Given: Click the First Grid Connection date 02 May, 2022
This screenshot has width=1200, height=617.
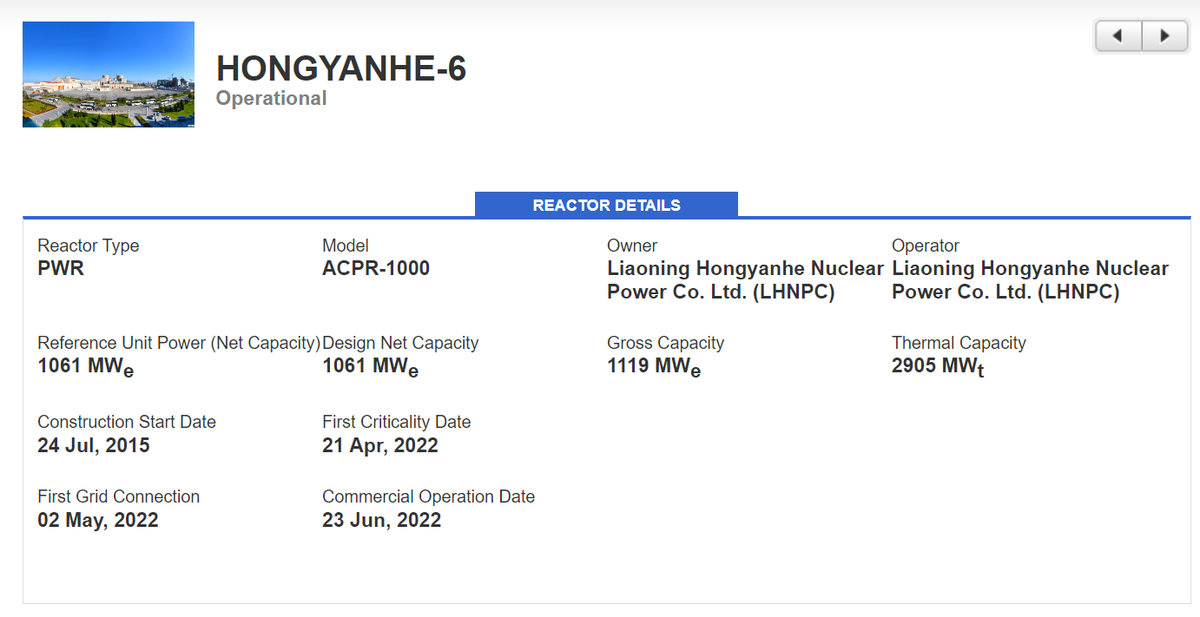Looking at the screenshot, I should (x=98, y=520).
